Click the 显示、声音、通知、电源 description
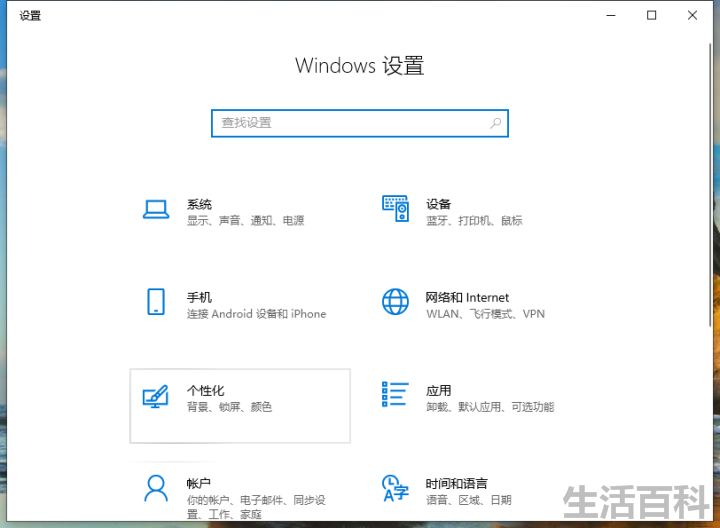 245,221
